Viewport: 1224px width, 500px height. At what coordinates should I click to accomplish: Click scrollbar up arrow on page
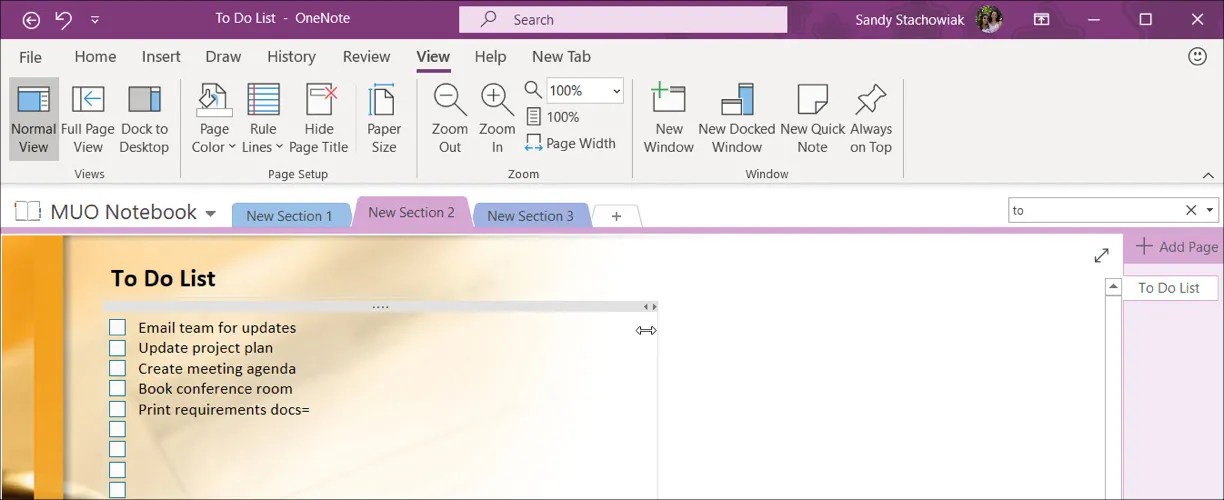[x=1113, y=288]
